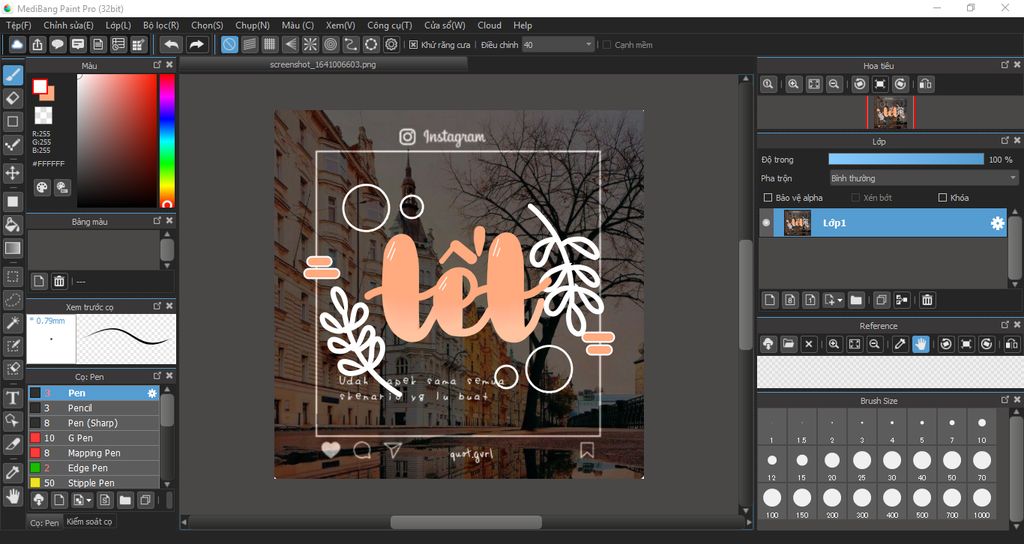Enable Khóa layer lock checkbox

942,197
